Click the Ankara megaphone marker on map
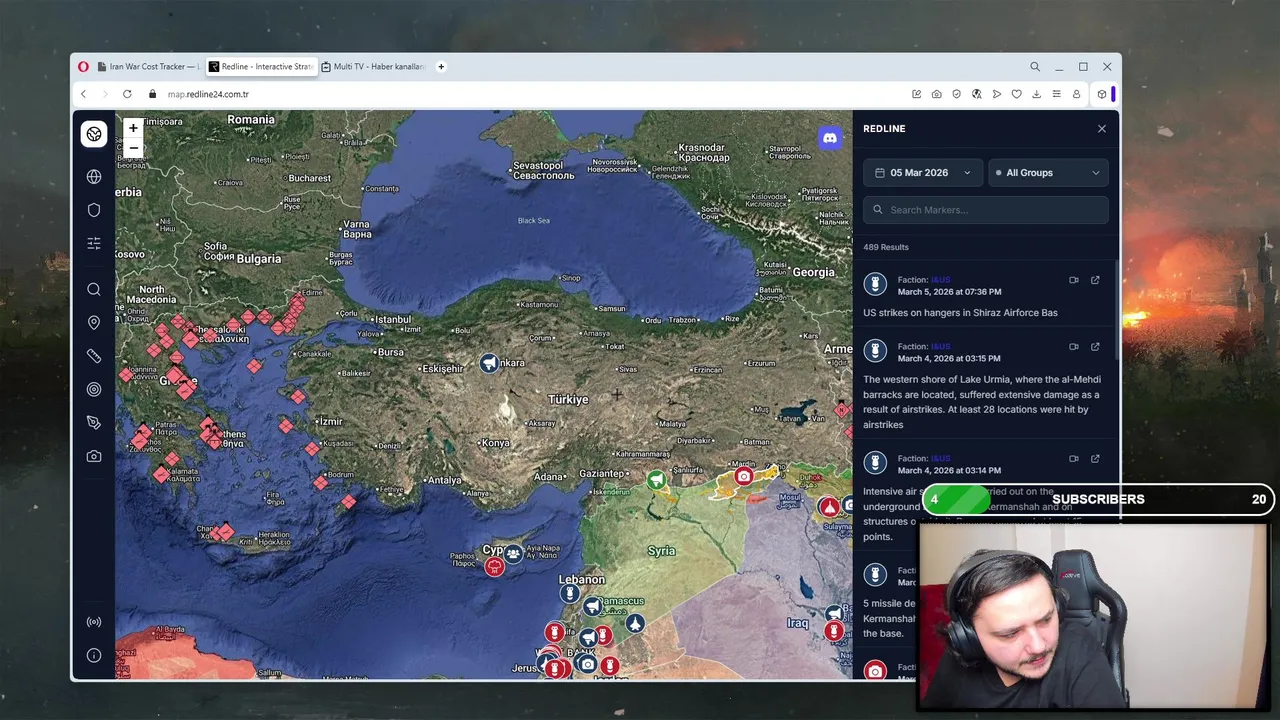 489,363
